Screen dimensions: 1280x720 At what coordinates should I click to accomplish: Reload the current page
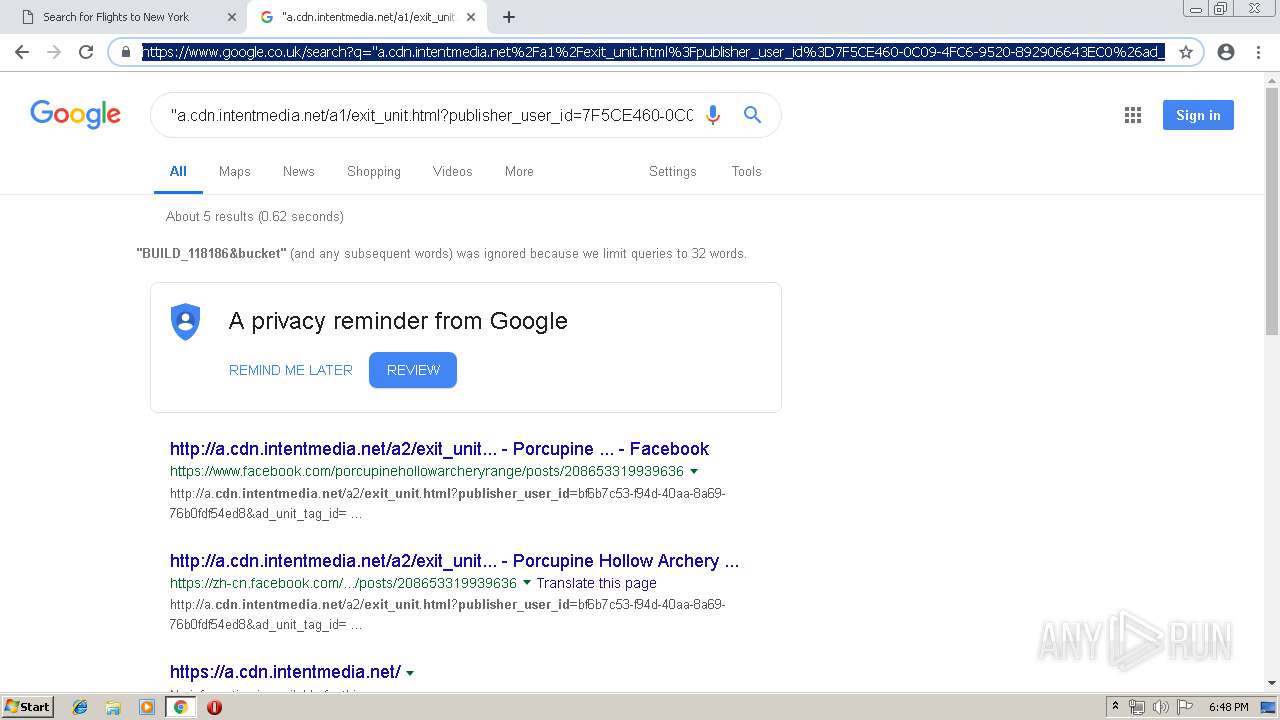tap(86, 52)
